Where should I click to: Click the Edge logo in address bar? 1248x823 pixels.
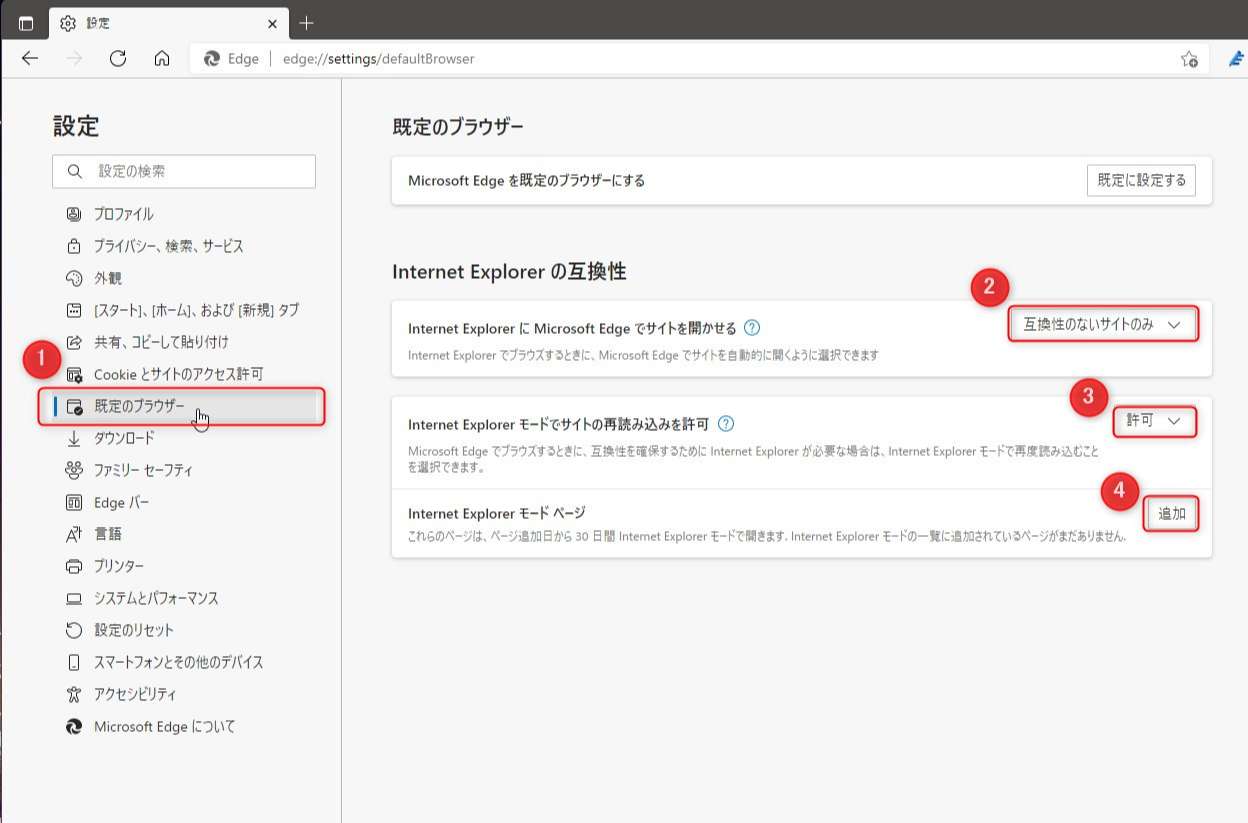212,59
